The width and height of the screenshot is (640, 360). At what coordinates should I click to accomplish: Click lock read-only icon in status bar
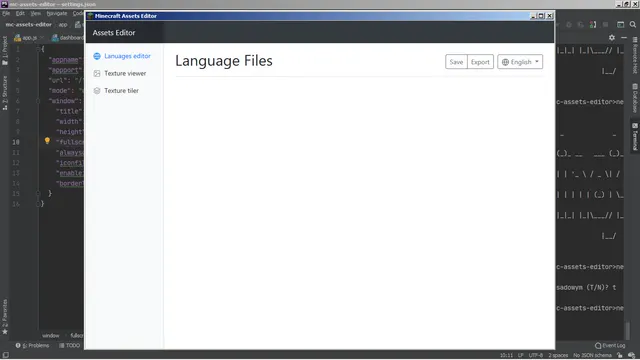coord(620,355)
